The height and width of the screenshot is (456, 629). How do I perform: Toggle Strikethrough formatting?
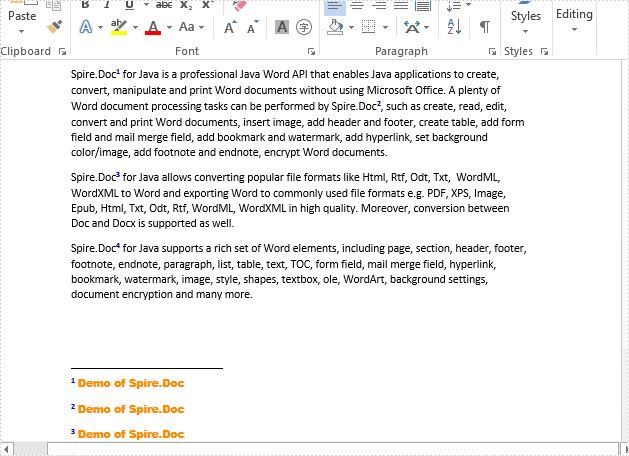point(164,5)
